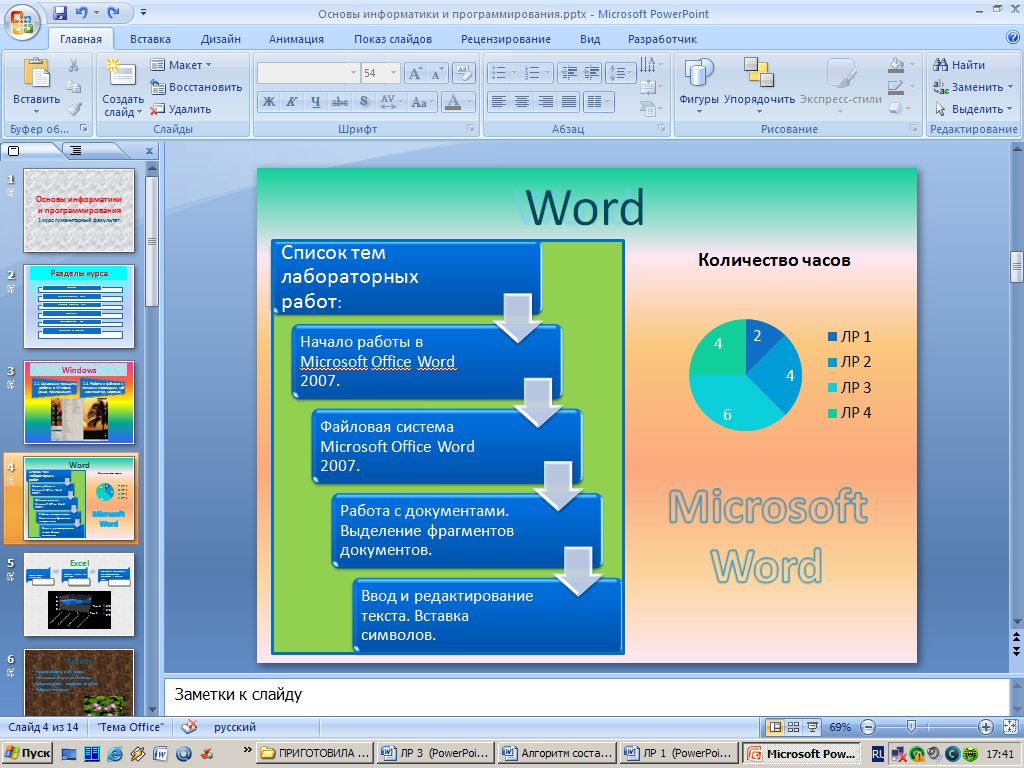Click Fit Slide to Window icon
1024x768 pixels.
[x=1010, y=727]
